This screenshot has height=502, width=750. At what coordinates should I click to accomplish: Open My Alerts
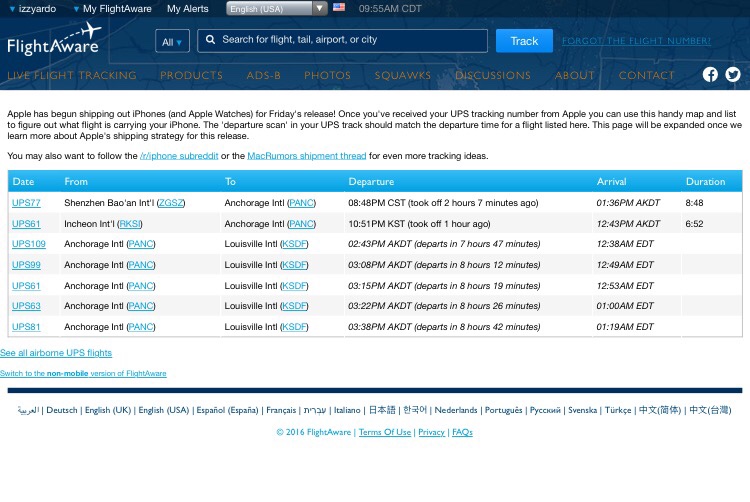pos(188,9)
